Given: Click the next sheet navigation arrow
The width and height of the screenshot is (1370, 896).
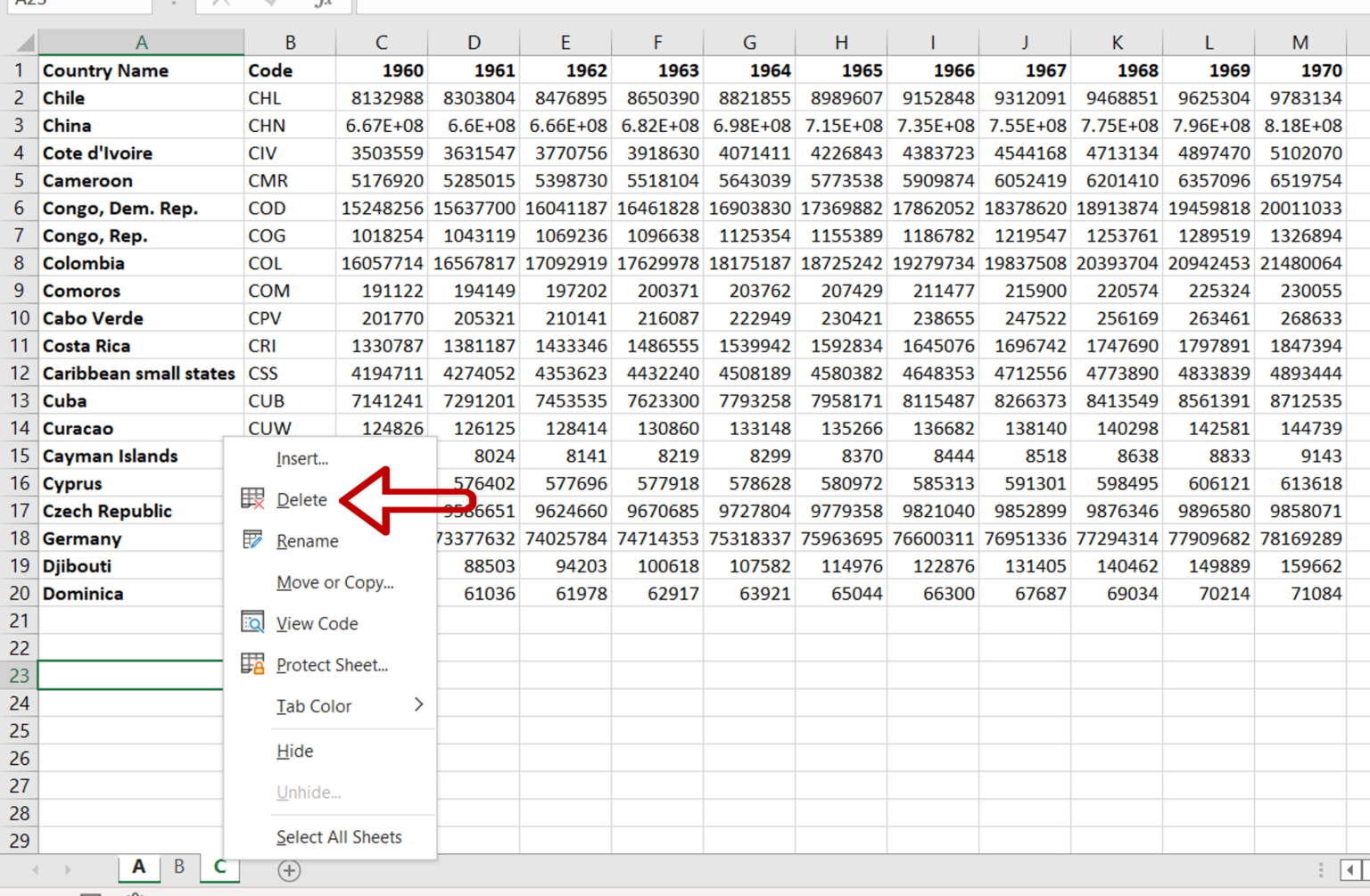Looking at the screenshot, I should point(67,867).
